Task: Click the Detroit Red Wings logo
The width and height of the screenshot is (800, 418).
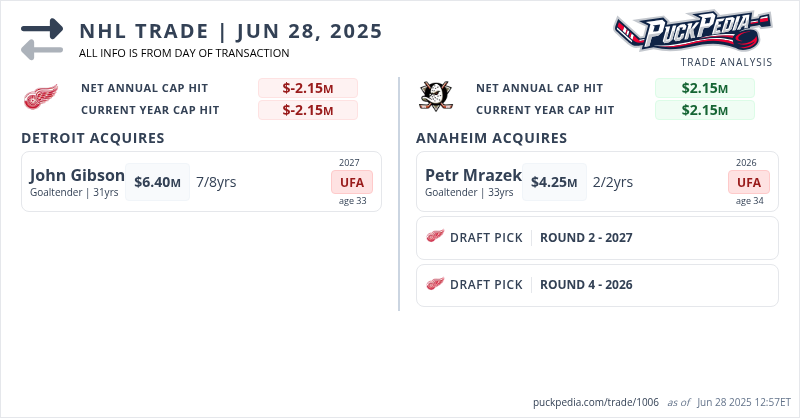Action: (41, 98)
